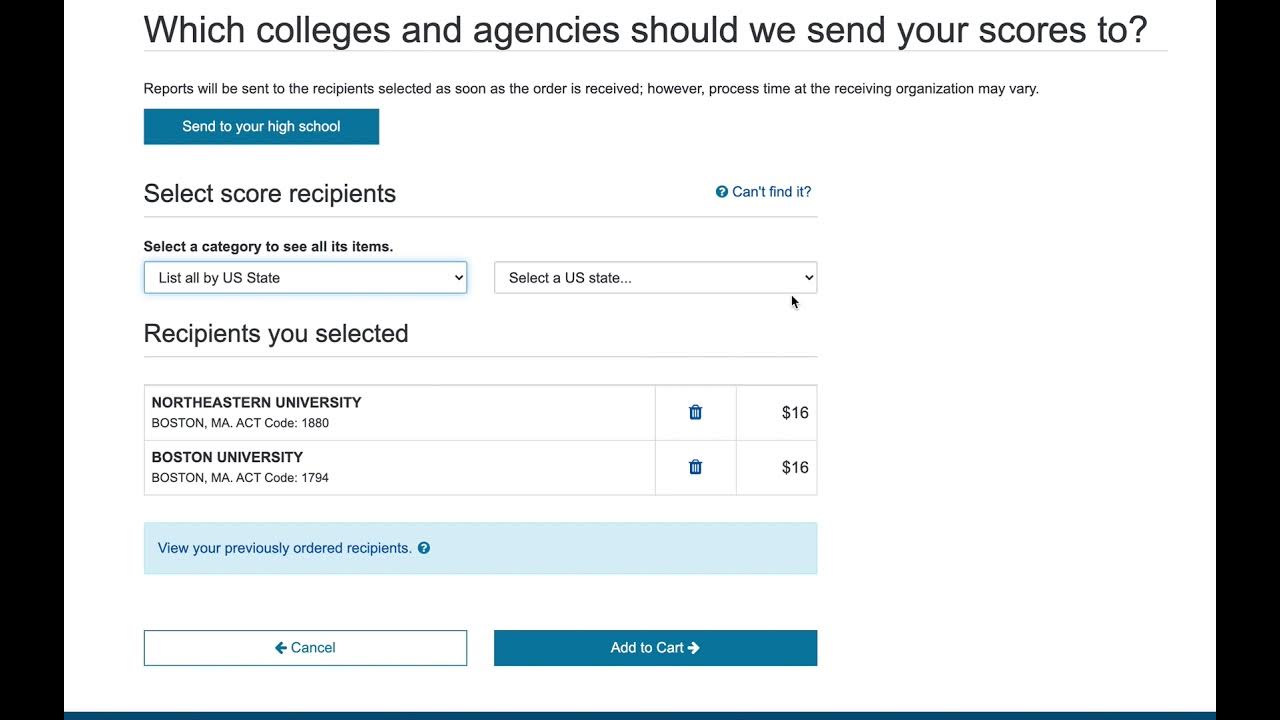Click the $16 price for Northeastern University
Image resolution: width=1280 pixels, height=720 pixels.
coord(795,413)
